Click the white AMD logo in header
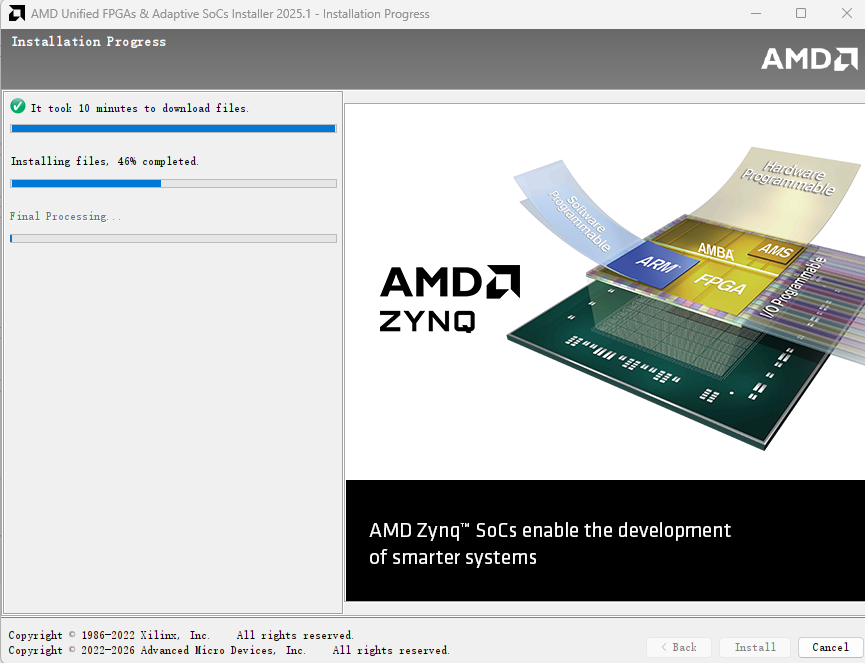This screenshot has width=865, height=663. (x=809, y=59)
